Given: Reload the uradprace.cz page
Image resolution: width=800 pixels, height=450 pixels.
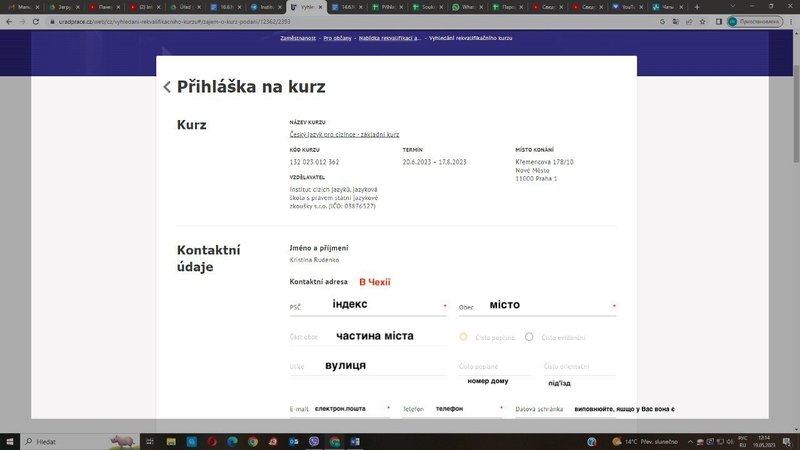Looking at the screenshot, I should pos(36,21).
